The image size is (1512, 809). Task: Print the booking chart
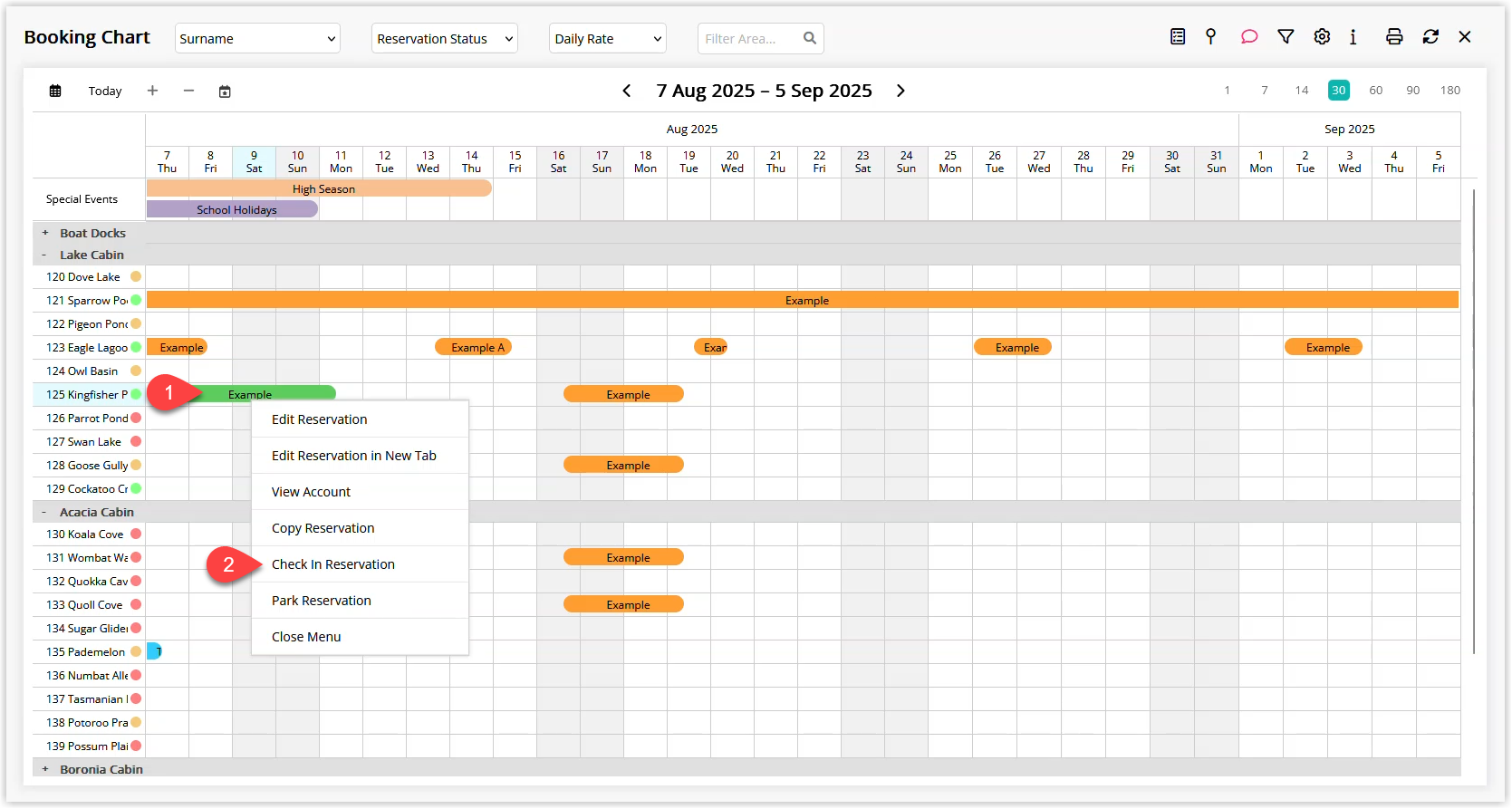pos(1394,37)
